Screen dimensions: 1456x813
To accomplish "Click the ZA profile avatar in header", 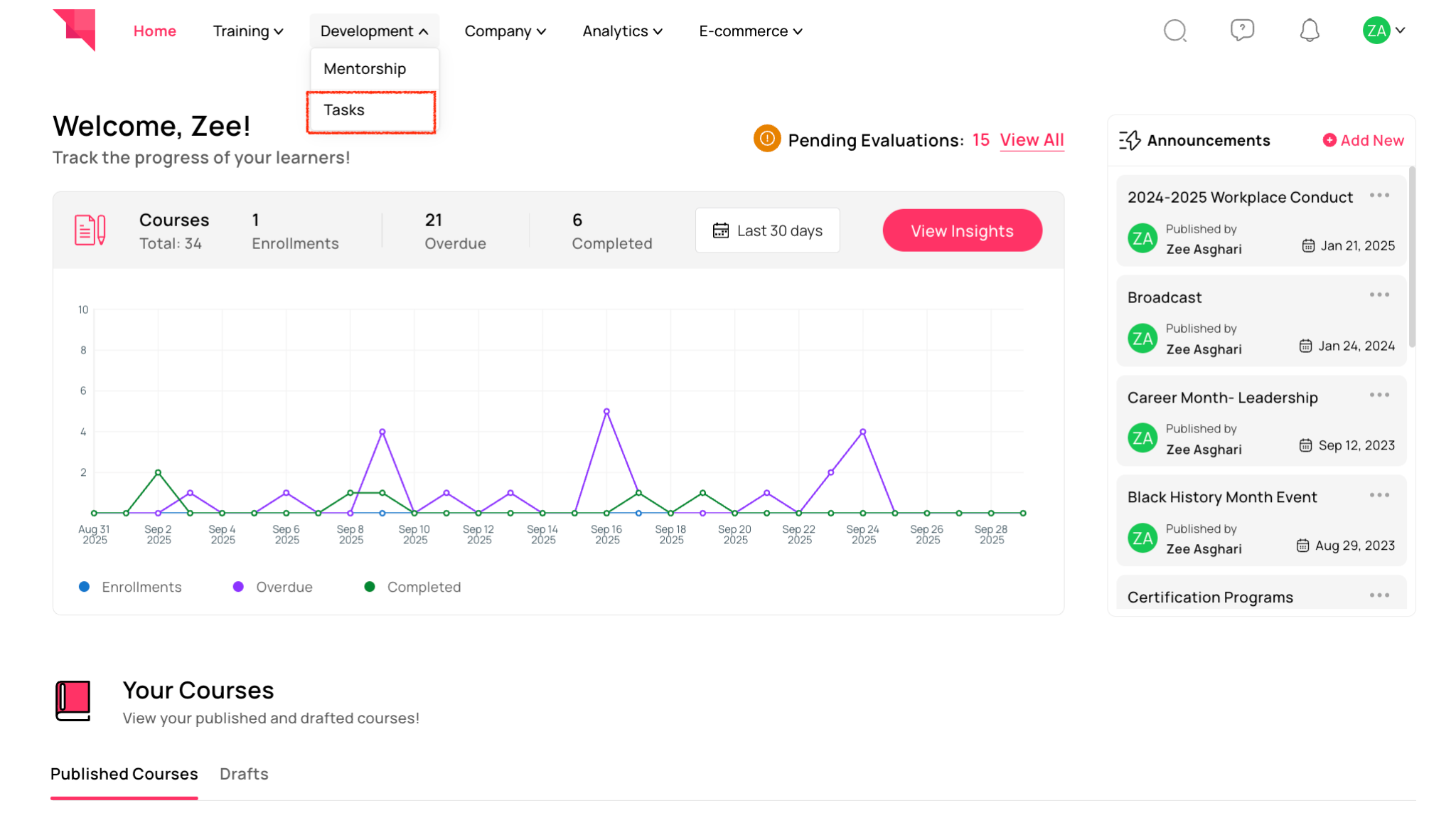I will pos(1376,31).
